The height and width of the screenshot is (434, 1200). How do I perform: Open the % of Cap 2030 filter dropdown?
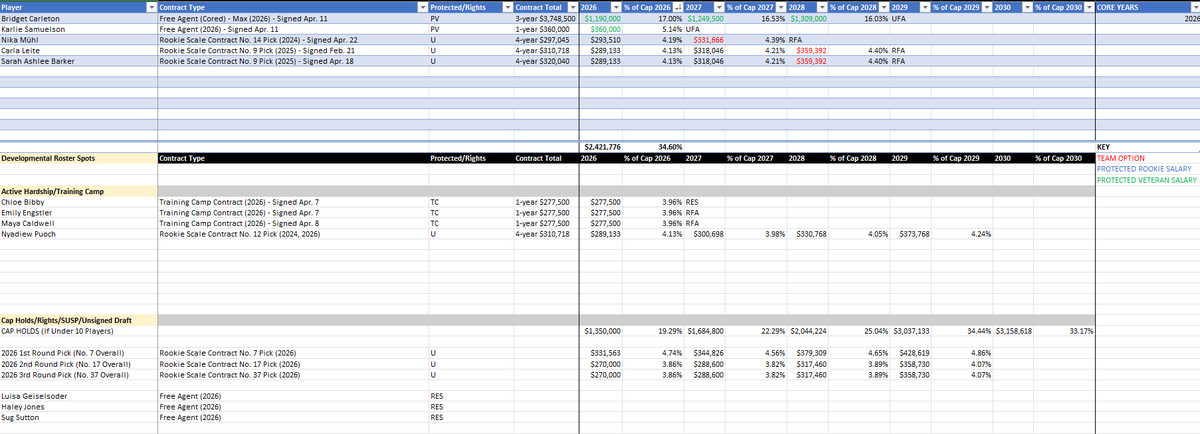click(1090, 7)
